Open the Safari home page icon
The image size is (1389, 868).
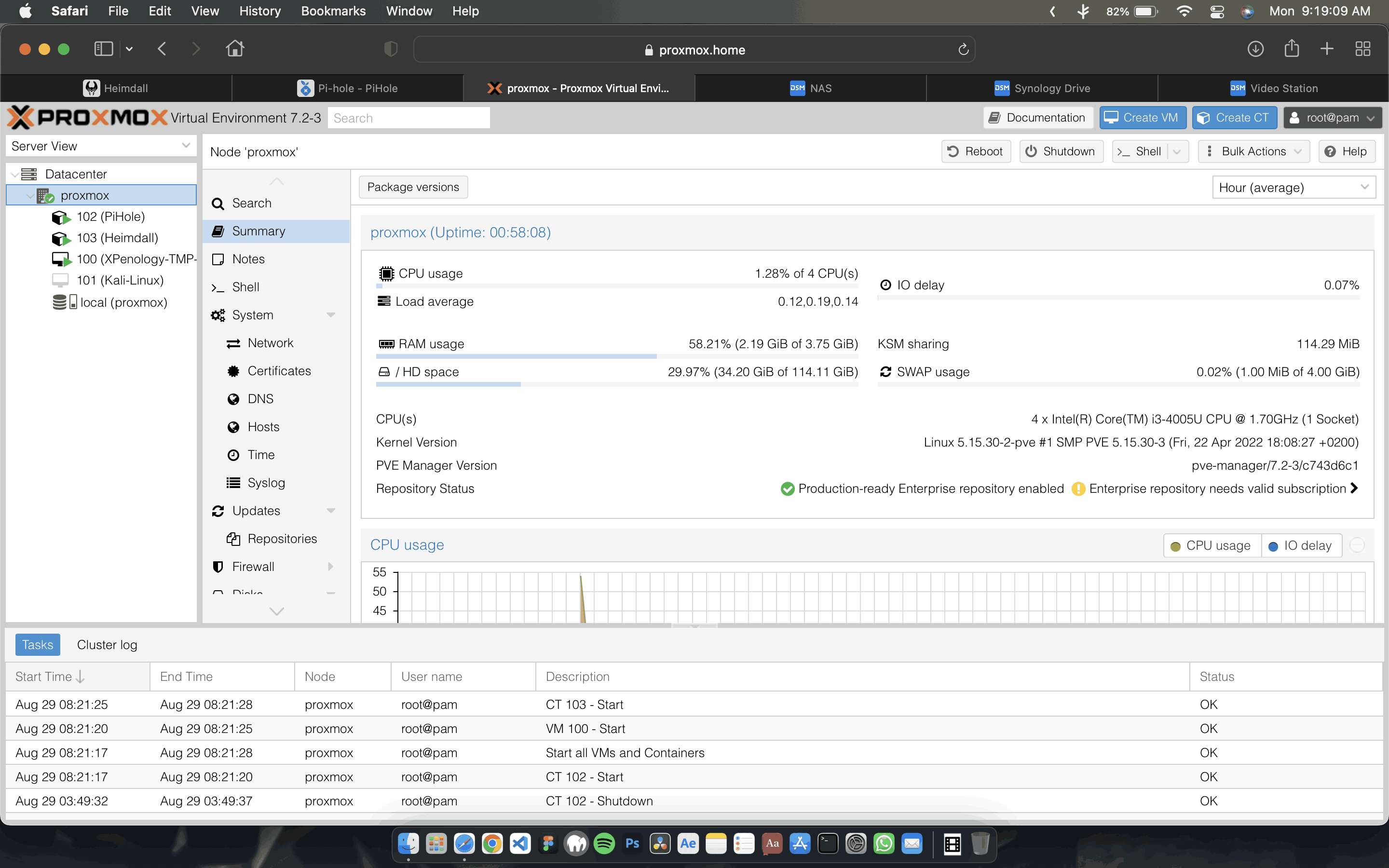(x=235, y=49)
